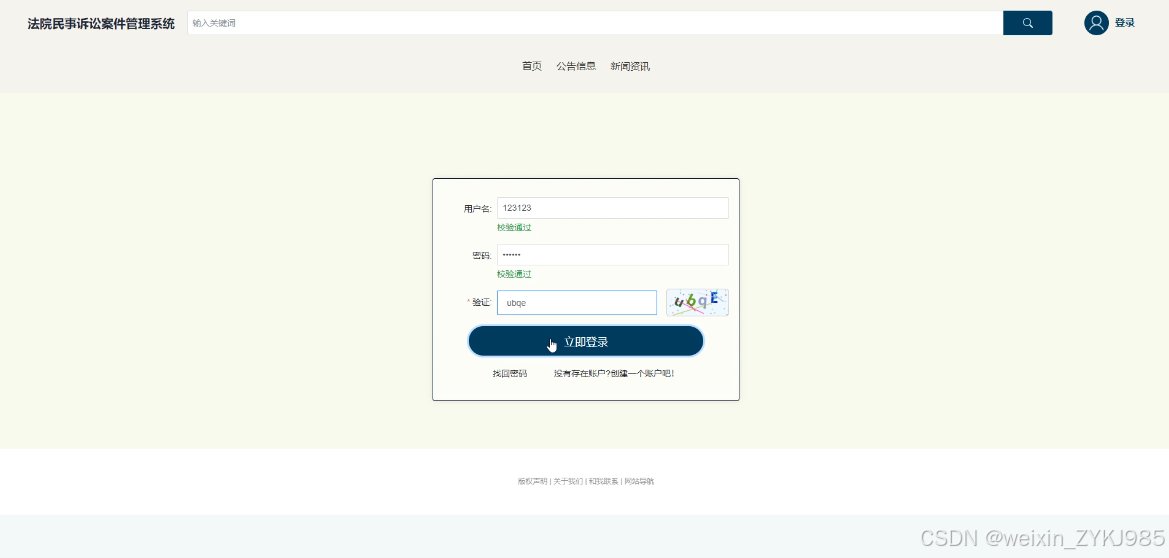
Task: Click the 用户名: label
Action: coord(478,209)
